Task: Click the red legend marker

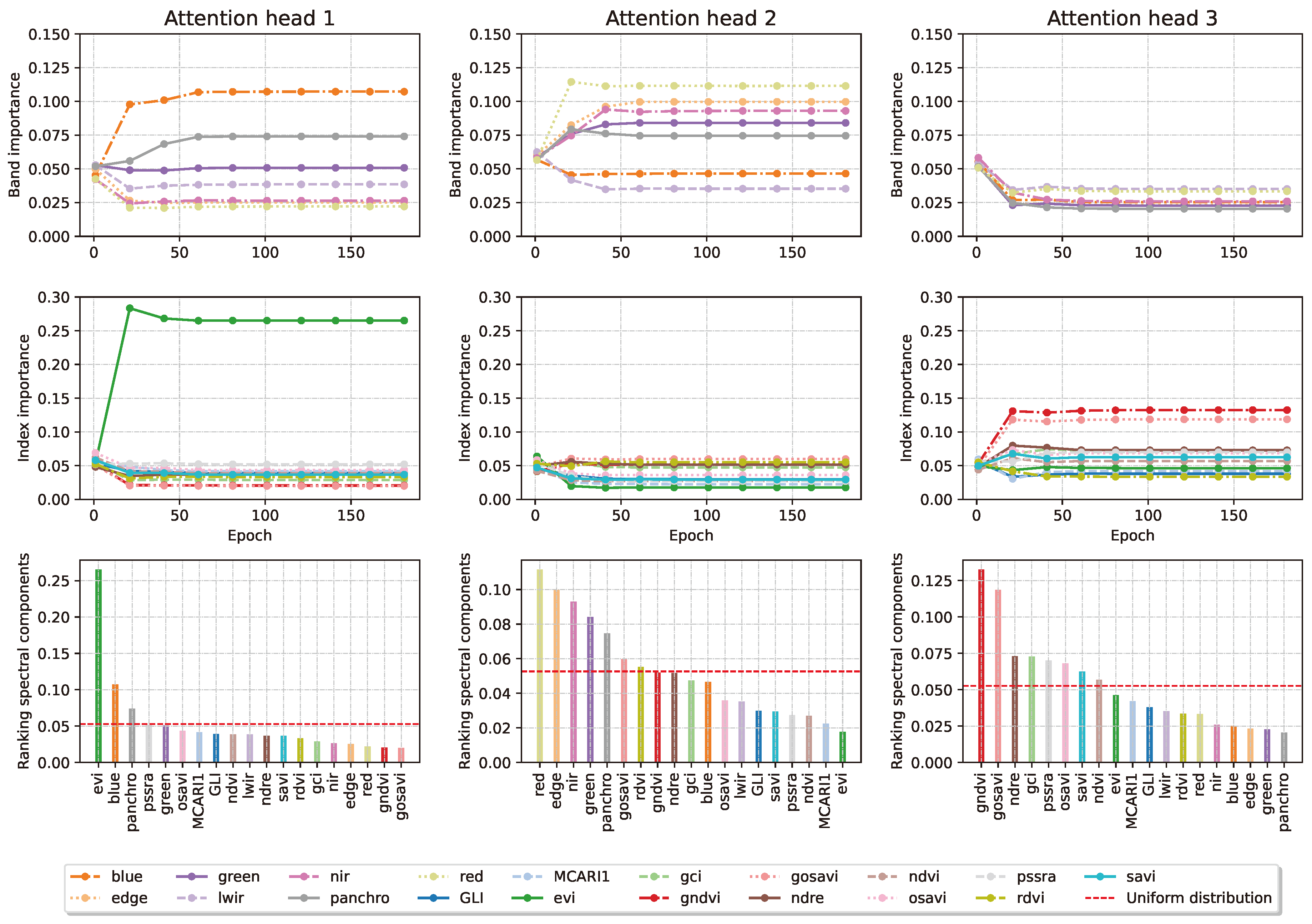Action: click(x=433, y=877)
